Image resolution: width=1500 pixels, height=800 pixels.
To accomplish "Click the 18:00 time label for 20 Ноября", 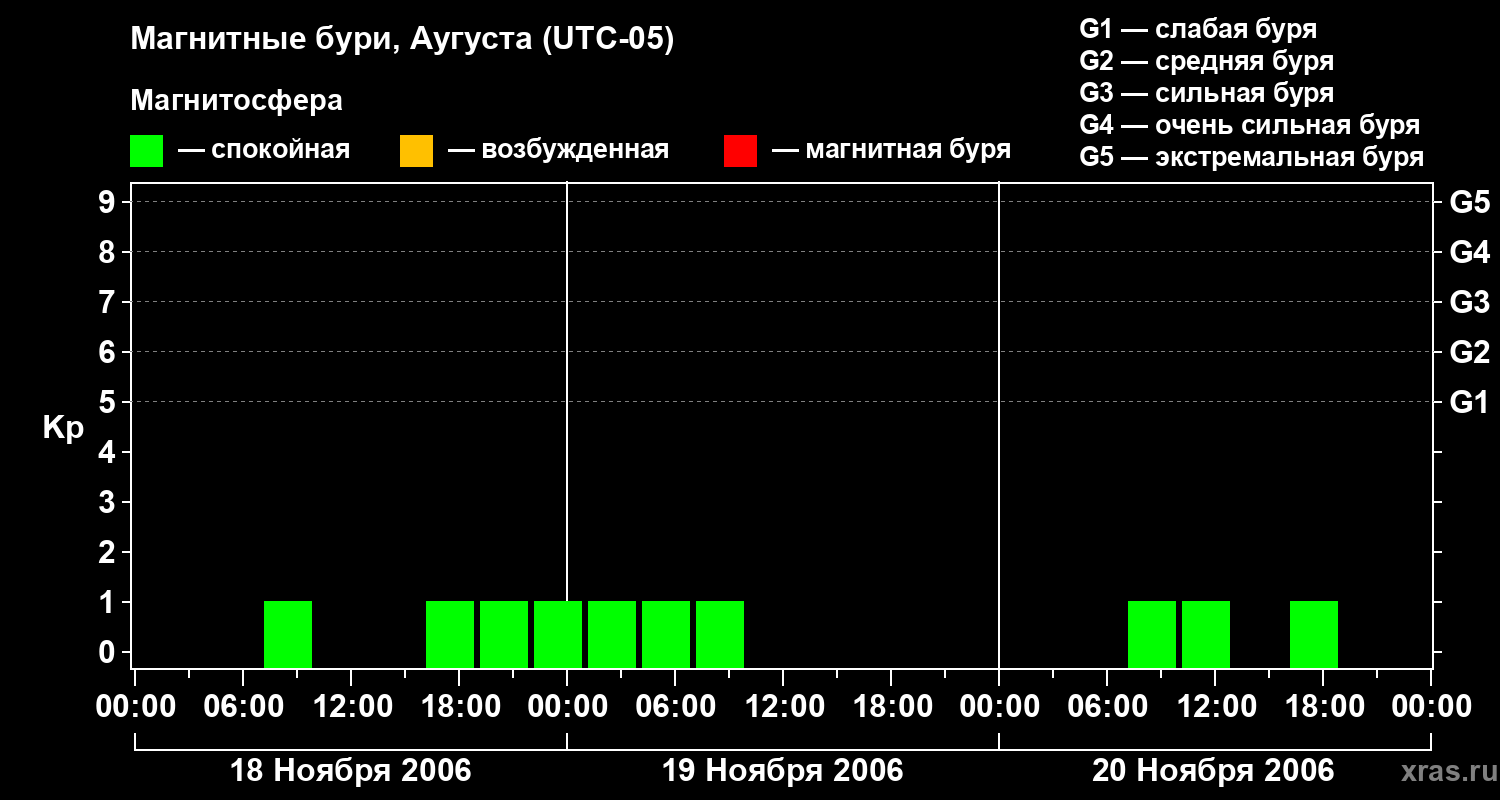I will [x=1323, y=706].
